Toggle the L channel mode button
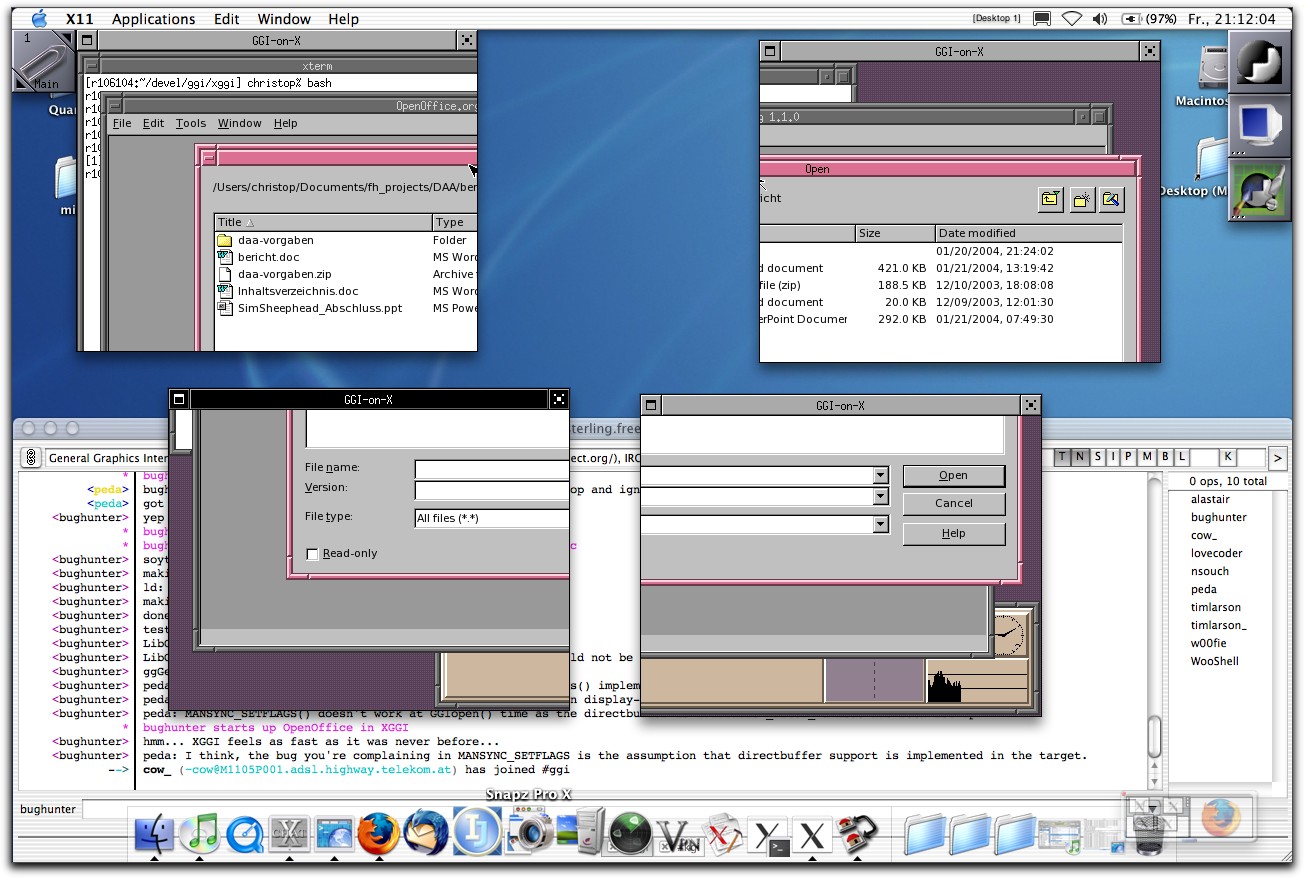Screen dimensions: 1304x878 [x=1181, y=457]
